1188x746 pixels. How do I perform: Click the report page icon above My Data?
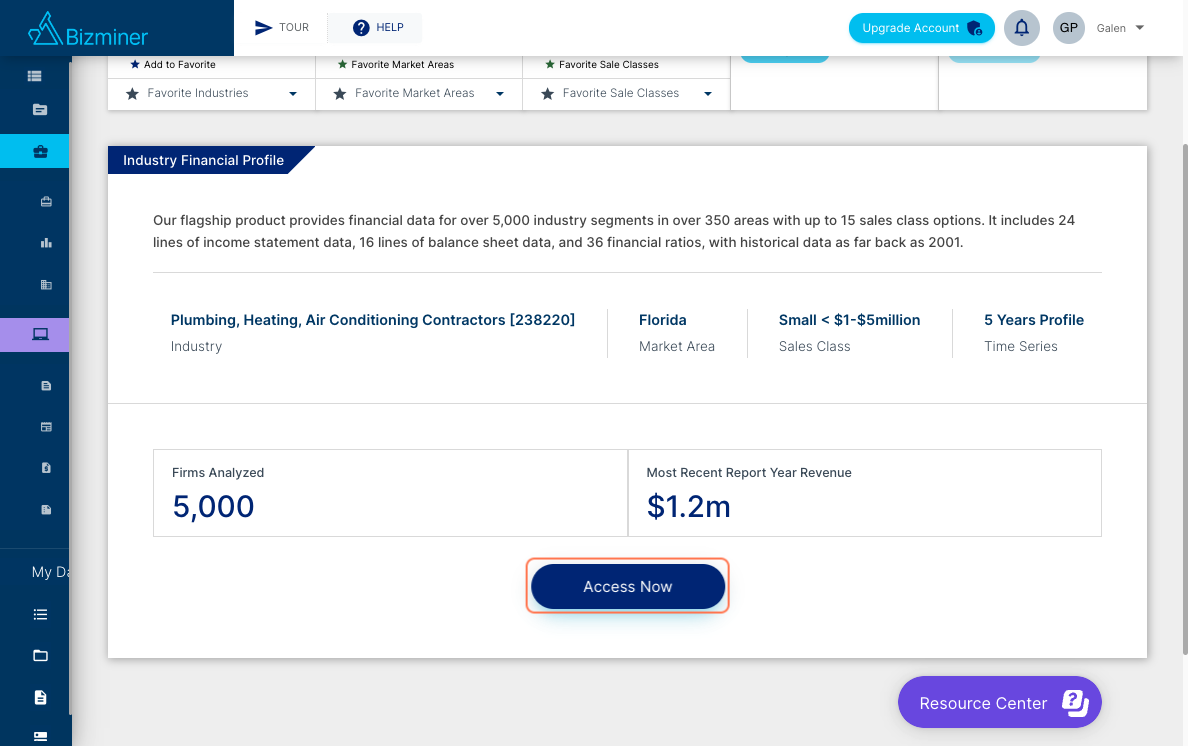46,510
